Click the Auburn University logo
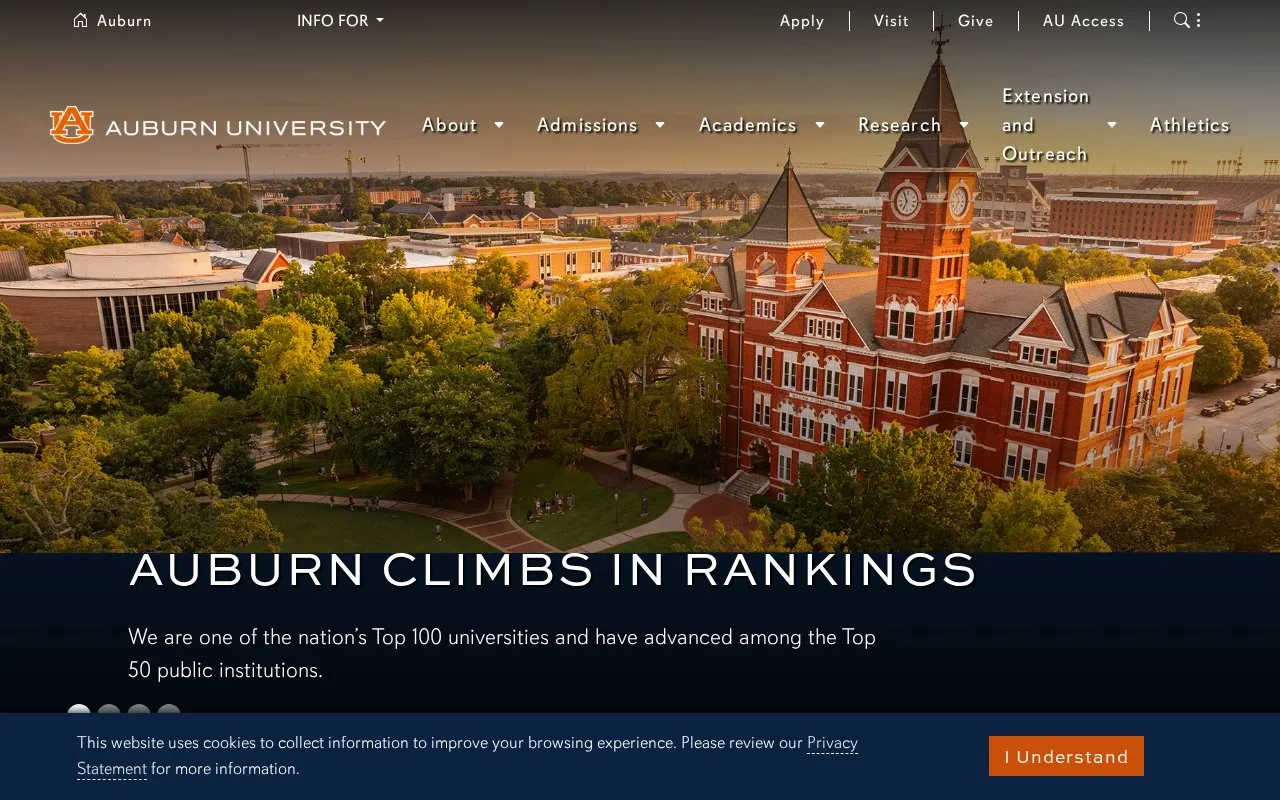 [218, 126]
